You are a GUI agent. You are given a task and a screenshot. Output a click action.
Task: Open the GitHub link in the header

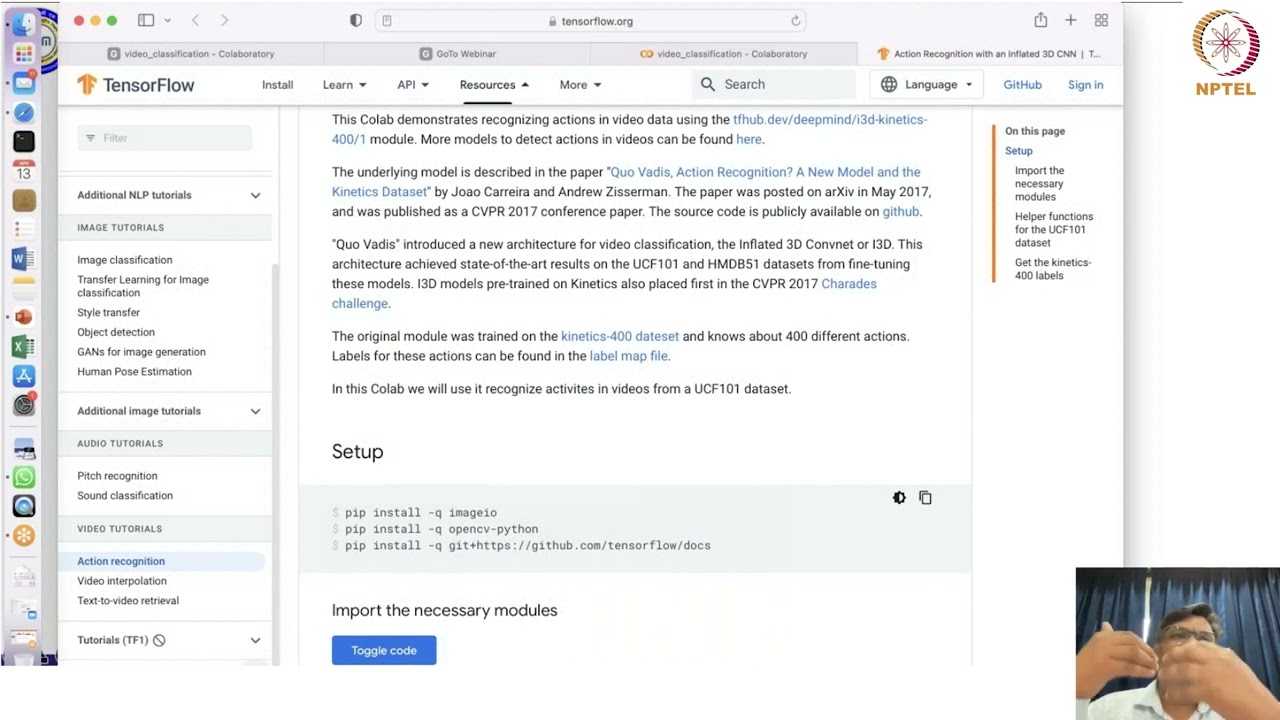pos(1022,85)
